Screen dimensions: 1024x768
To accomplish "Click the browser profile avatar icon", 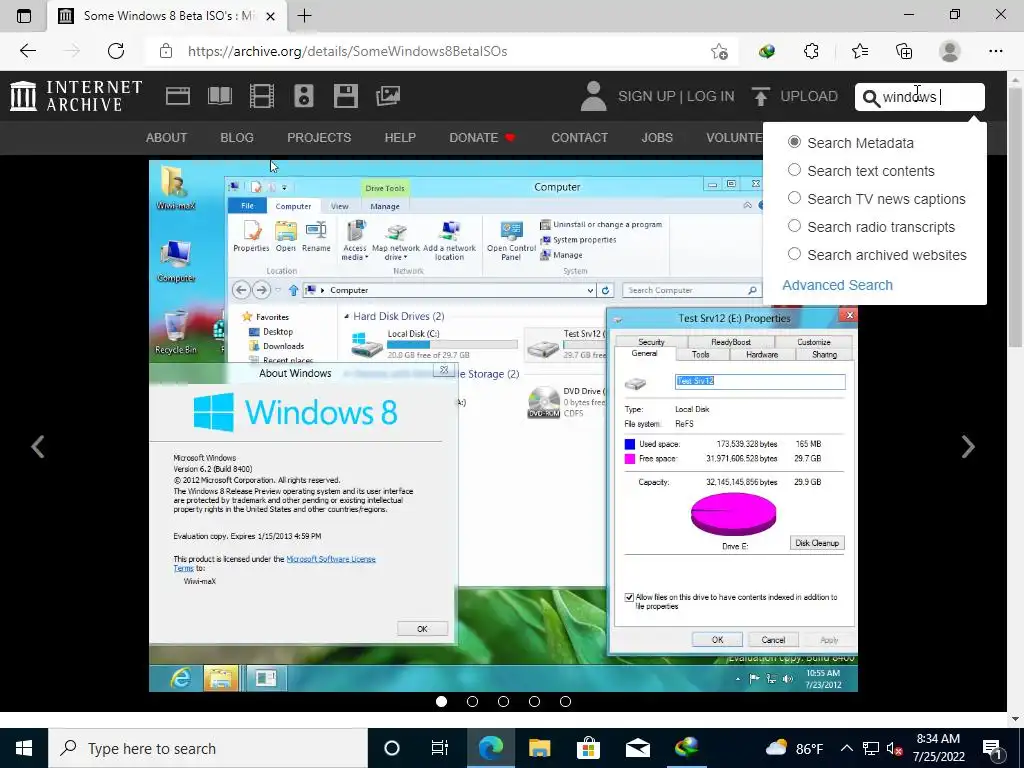I will click(950, 51).
